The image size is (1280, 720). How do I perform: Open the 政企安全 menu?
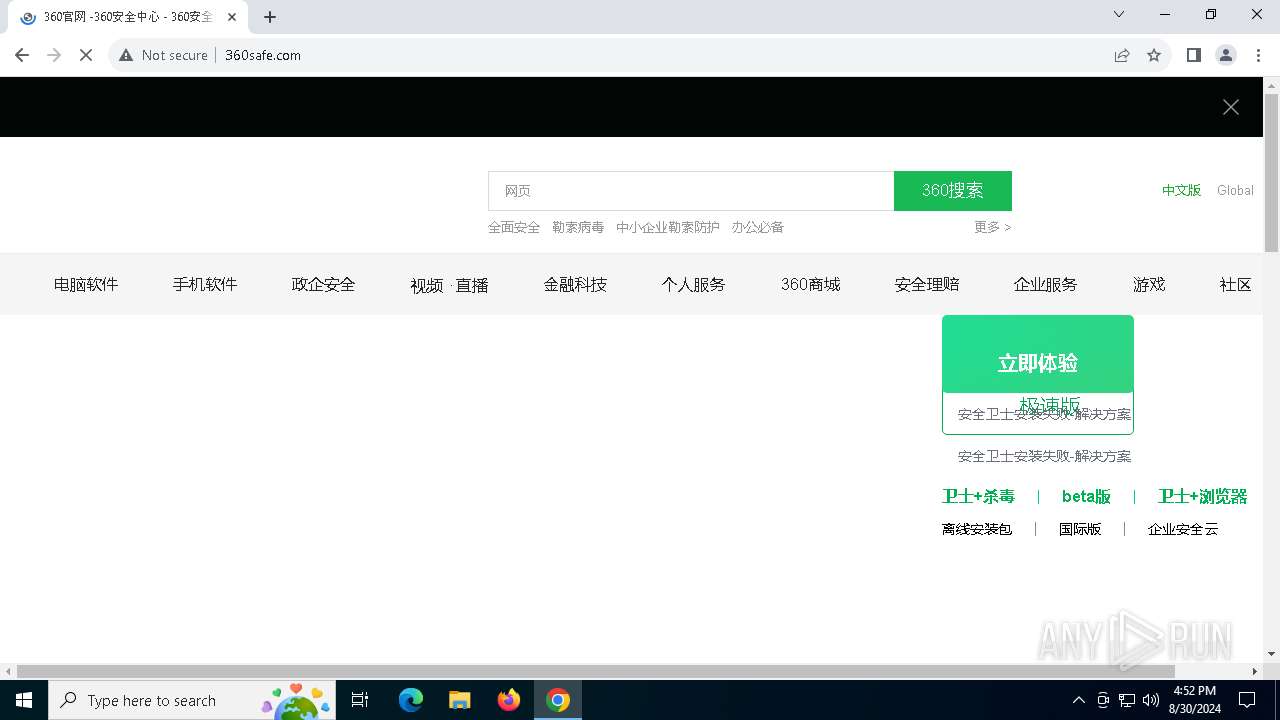click(x=323, y=284)
